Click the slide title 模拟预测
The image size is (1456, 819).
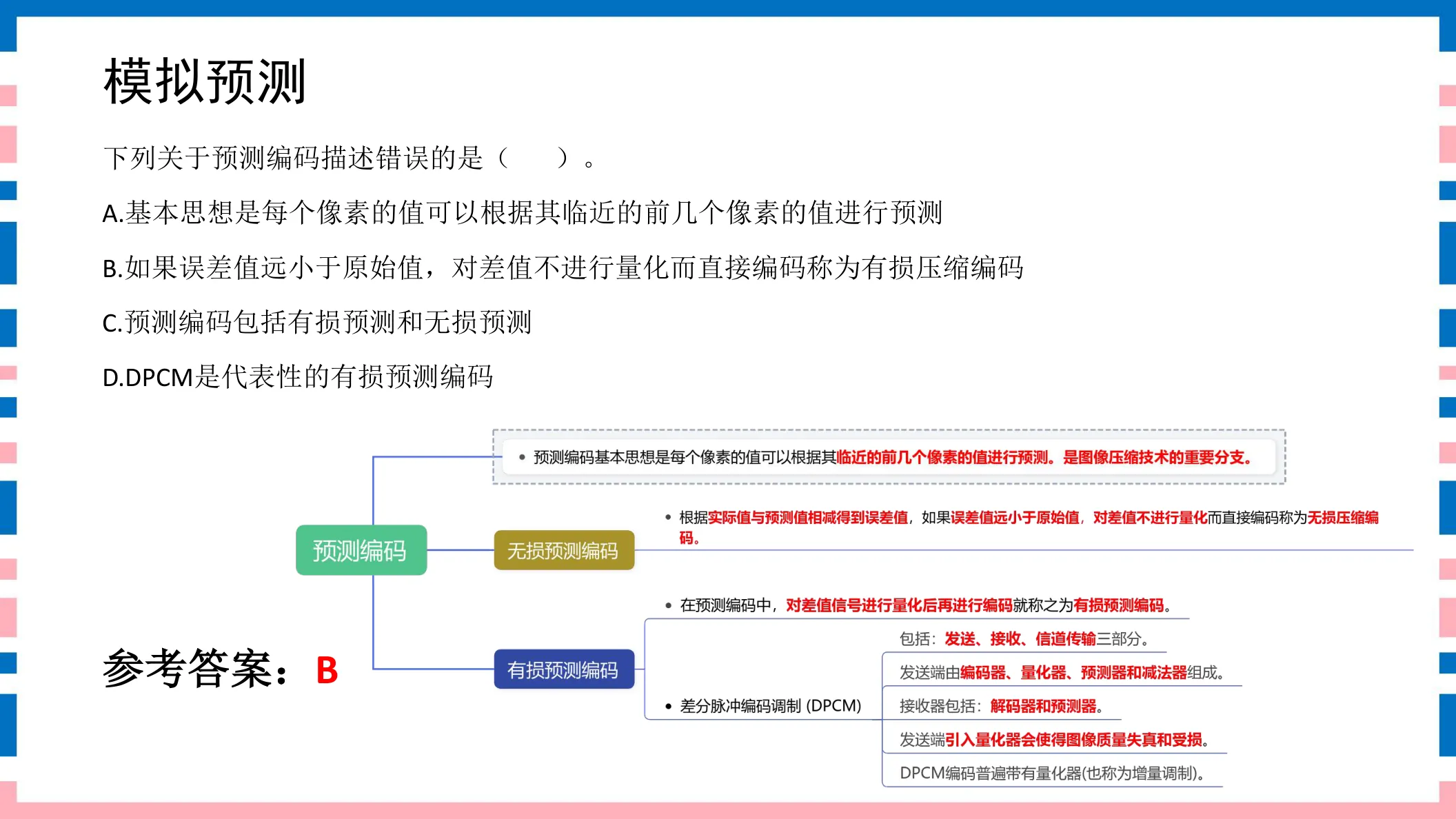click(x=205, y=82)
